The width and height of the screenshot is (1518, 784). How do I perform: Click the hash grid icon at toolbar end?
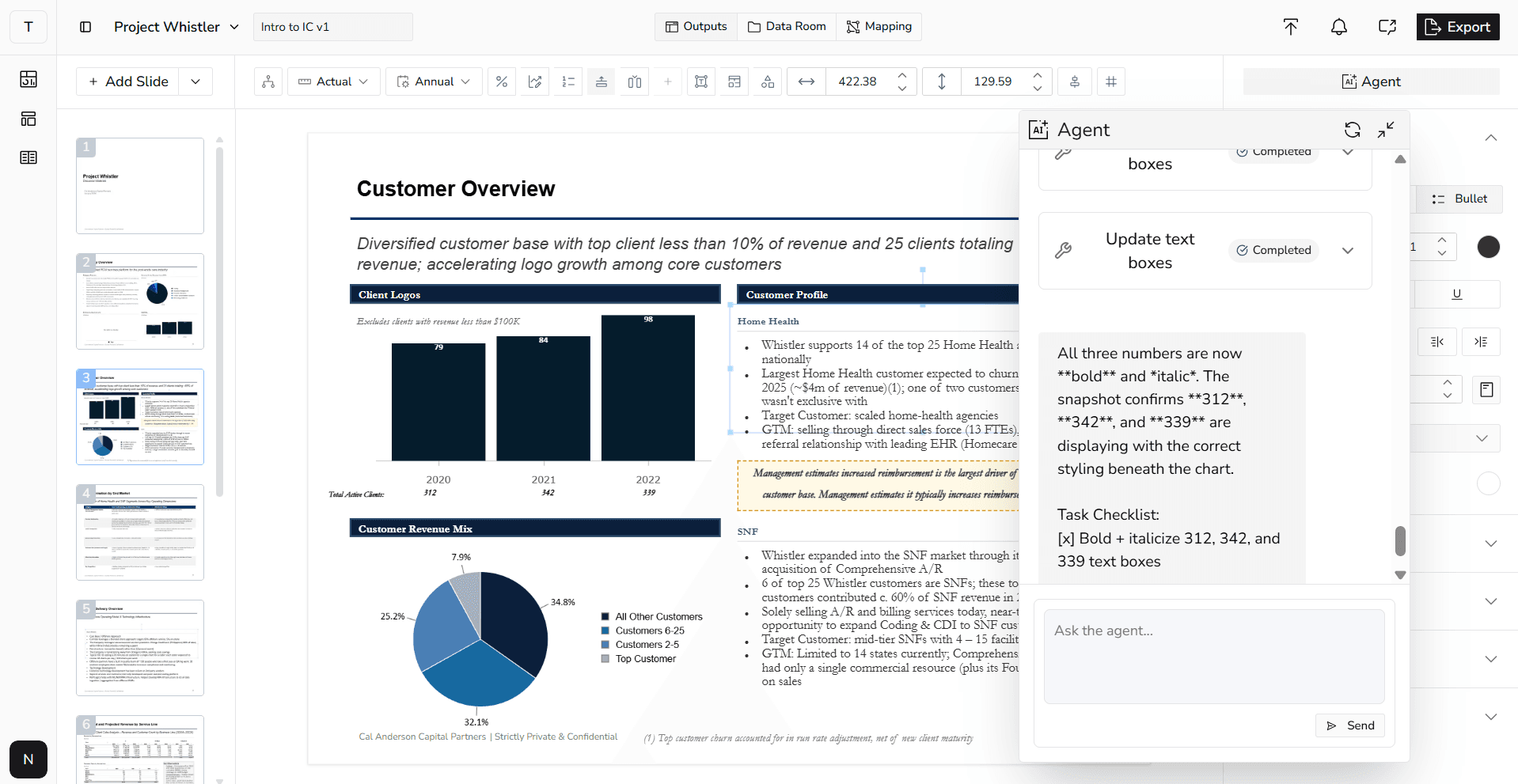click(x=1110, y=81)
